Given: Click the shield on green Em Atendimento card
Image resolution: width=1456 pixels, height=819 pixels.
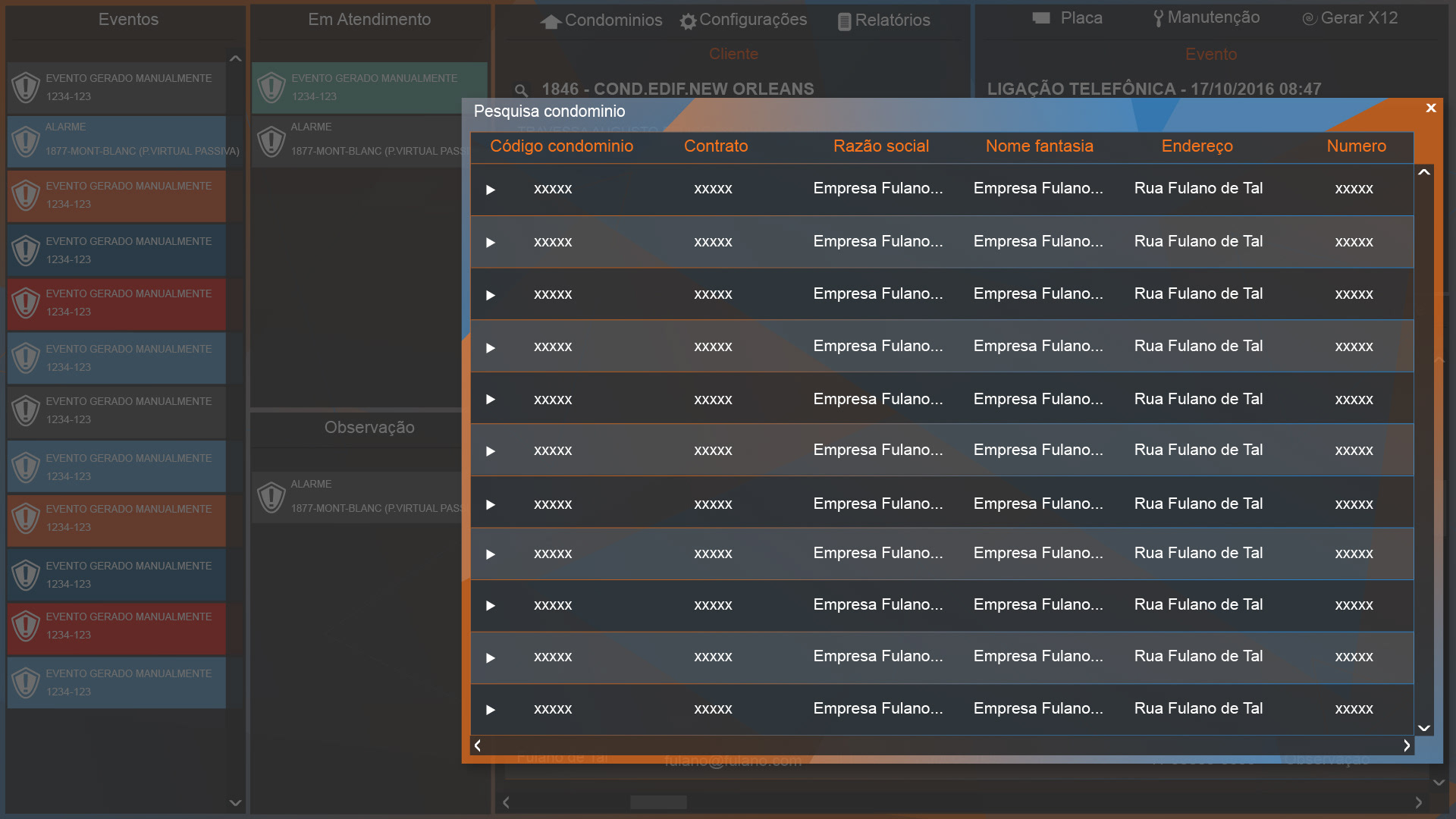Looking at the screenshot, I should pos(271,87).
